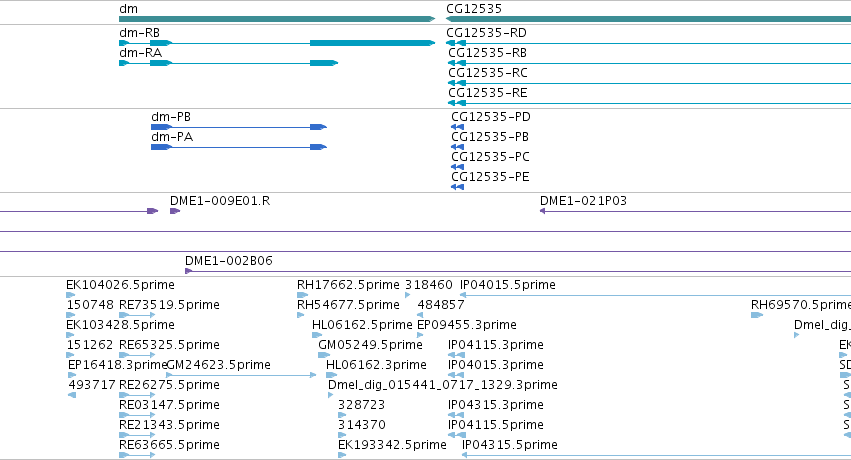
Task: Select RH69570.5prime EST label
Action: coord(801,305)
